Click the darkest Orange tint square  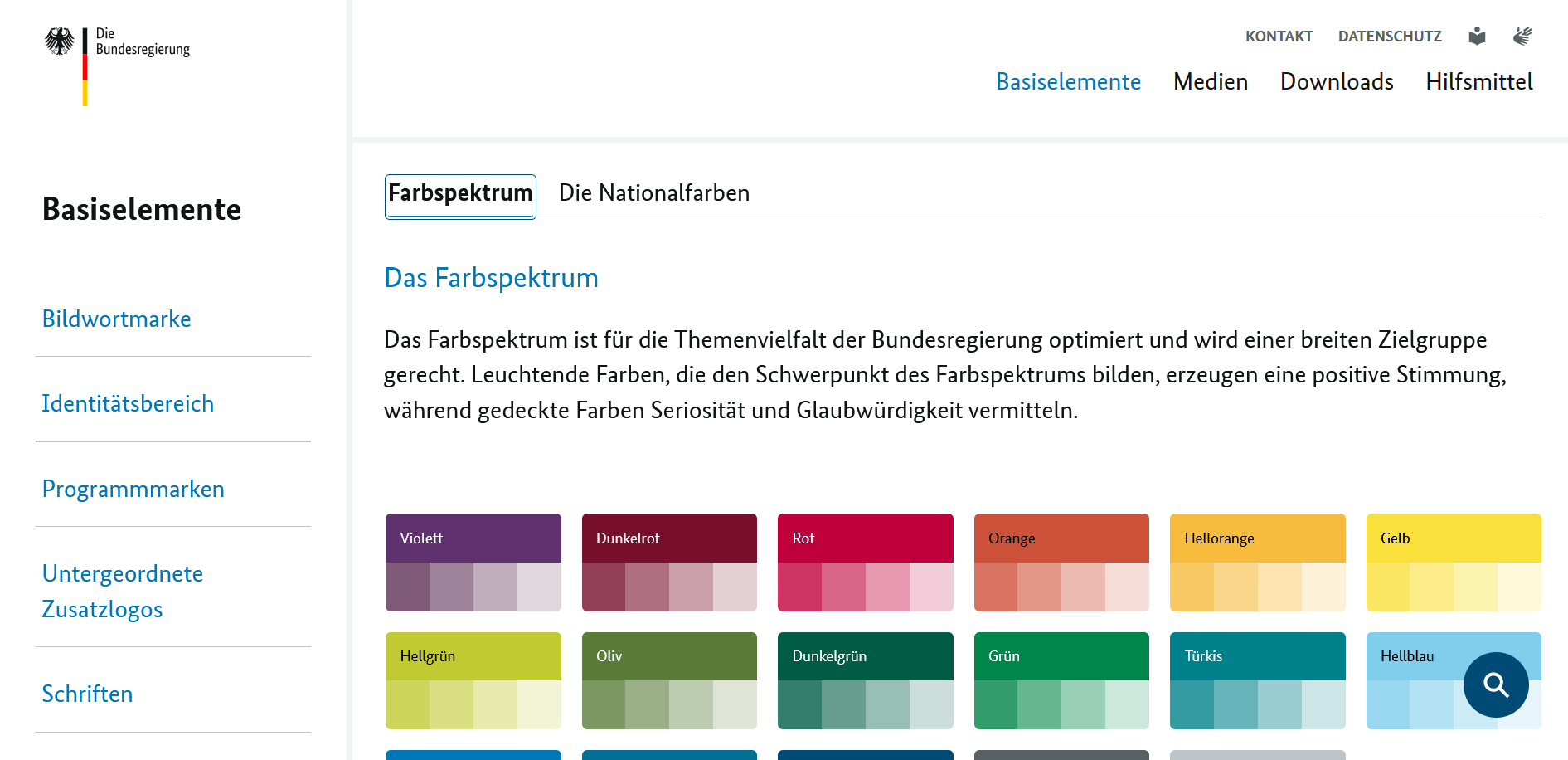(996, 587)
